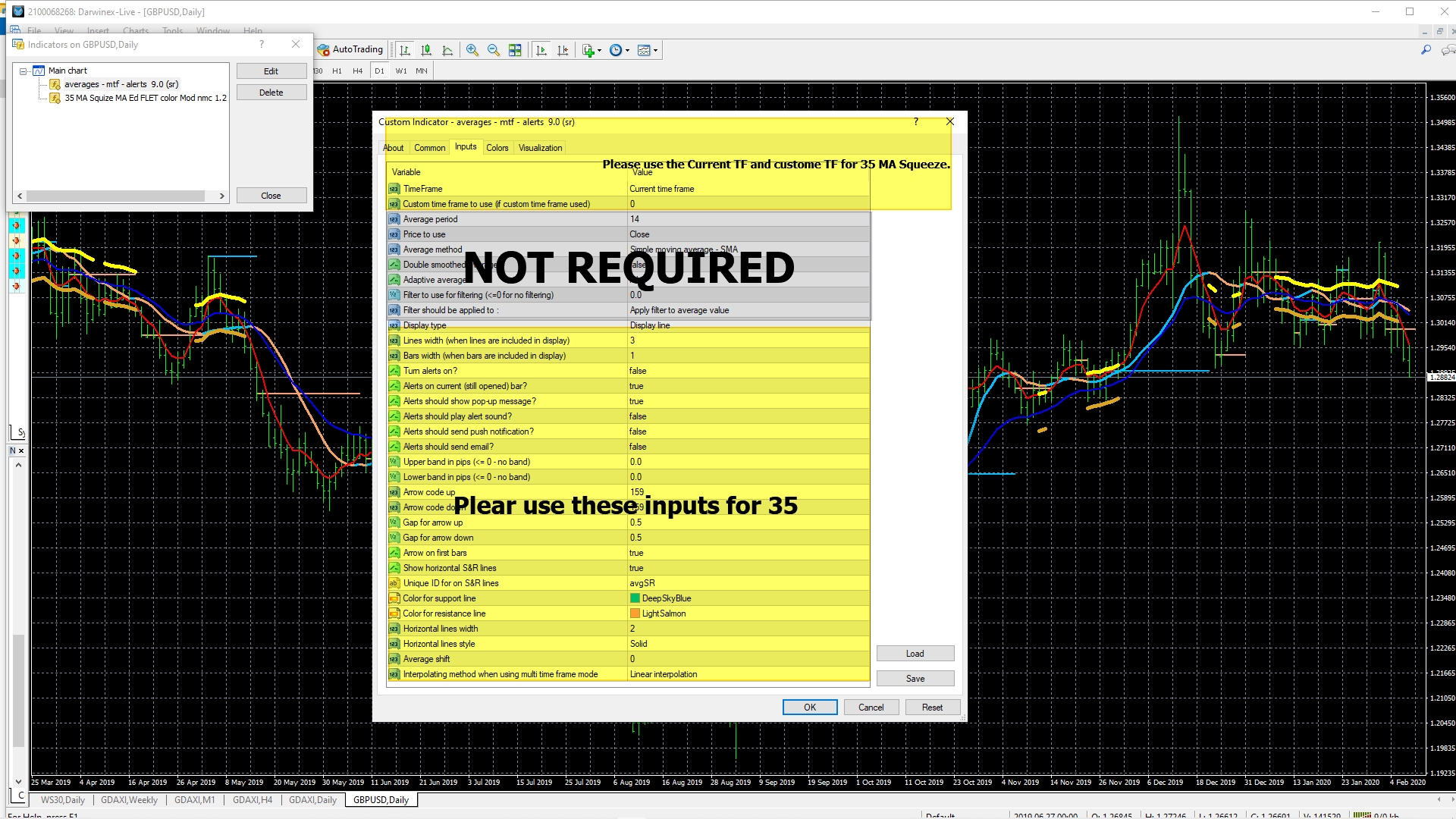Viewport: 1456px width, 819px height.
Task: Click the tile windows icon
Action: [515, 50]
